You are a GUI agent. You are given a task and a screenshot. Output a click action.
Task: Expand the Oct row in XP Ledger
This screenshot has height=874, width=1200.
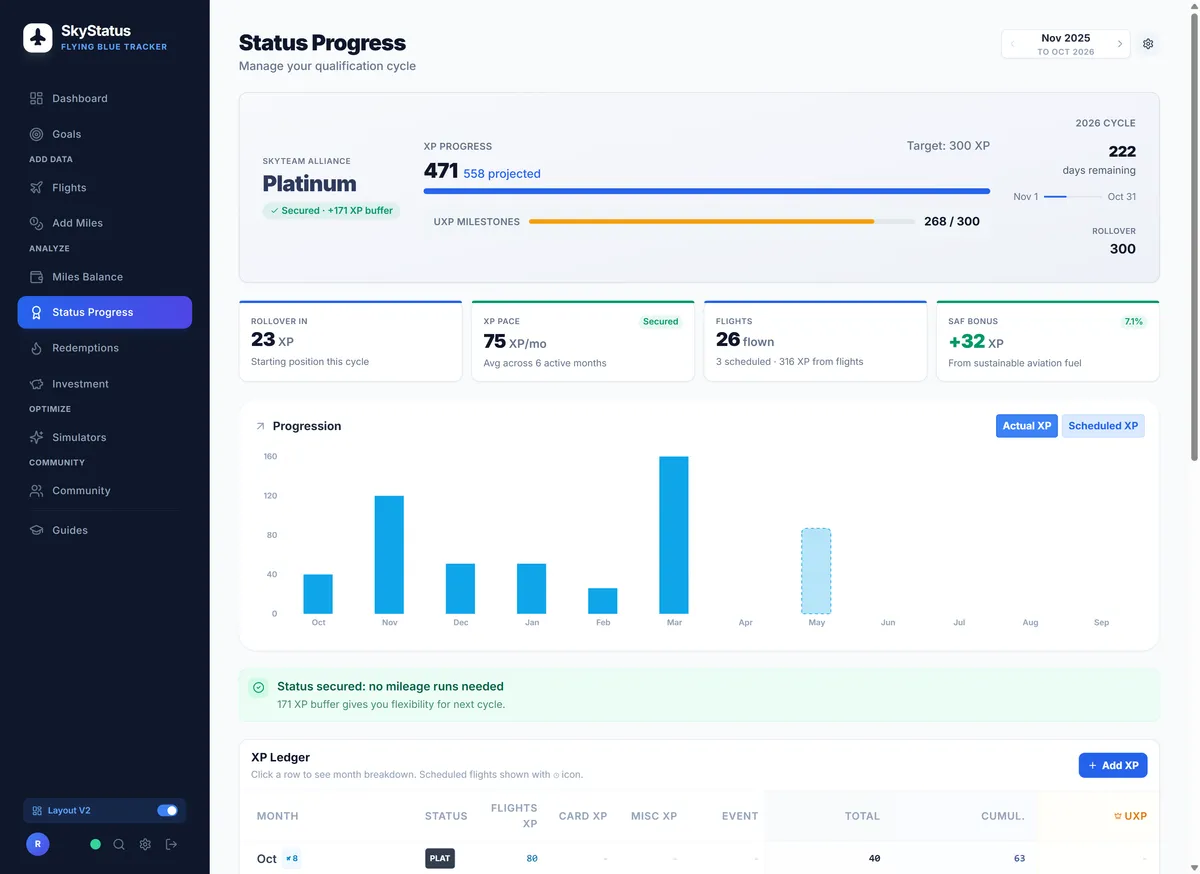tap(266, 858)
